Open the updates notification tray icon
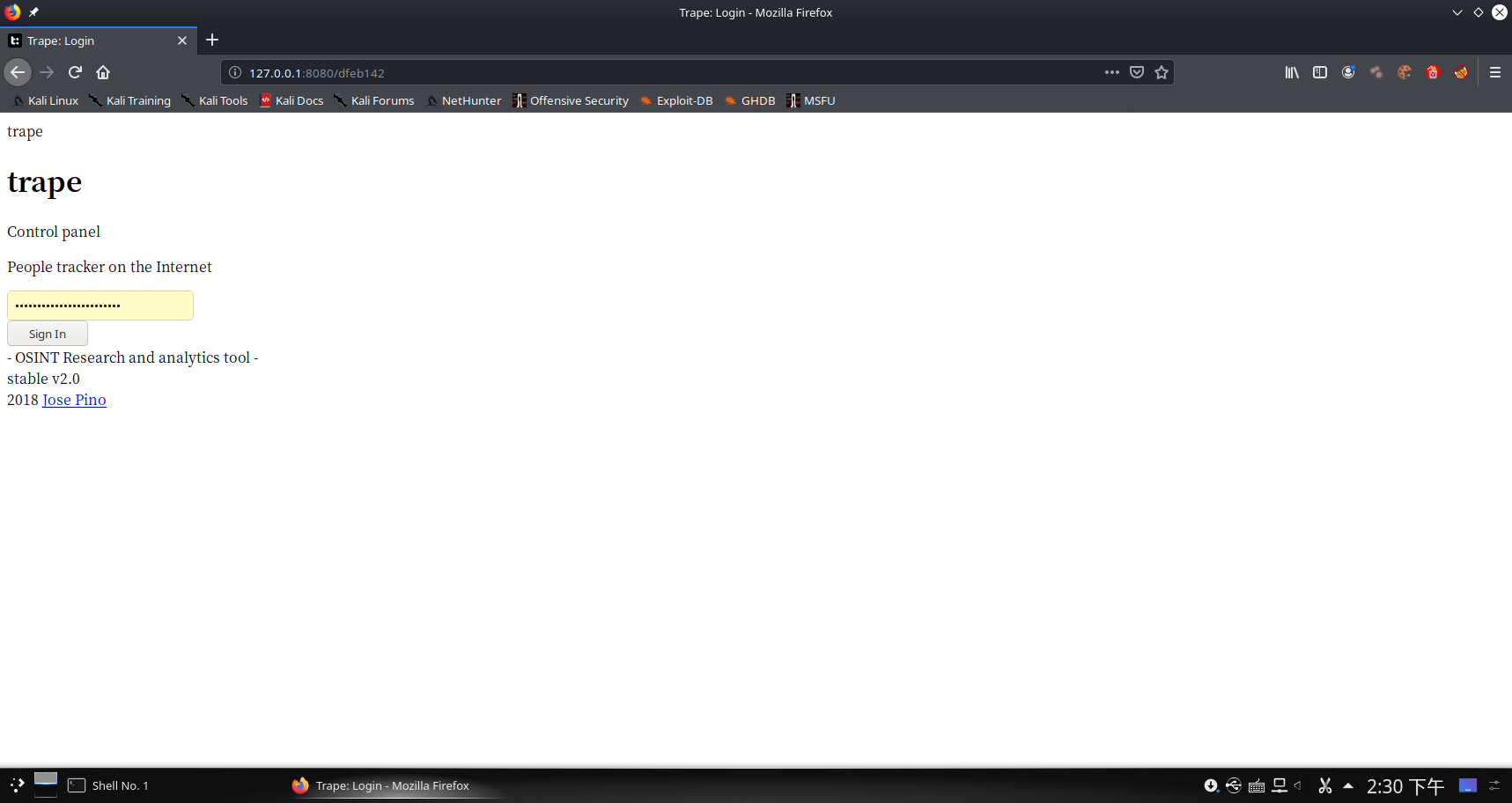The image size is (1512, 803). pos(1211,785)
